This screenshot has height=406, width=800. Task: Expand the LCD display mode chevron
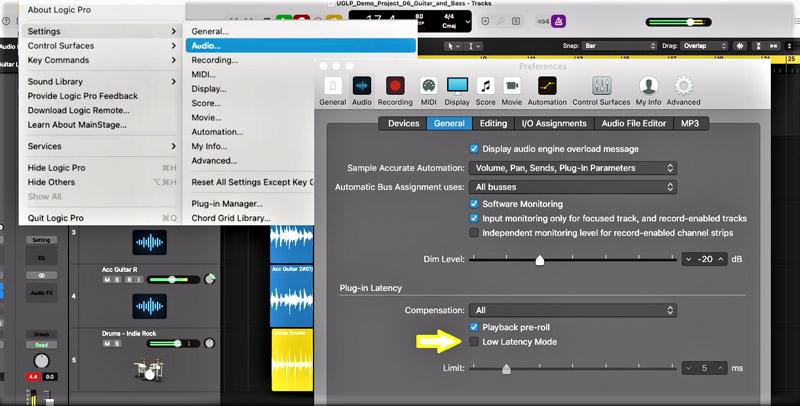pyautogui.click(x=467, y=21)
